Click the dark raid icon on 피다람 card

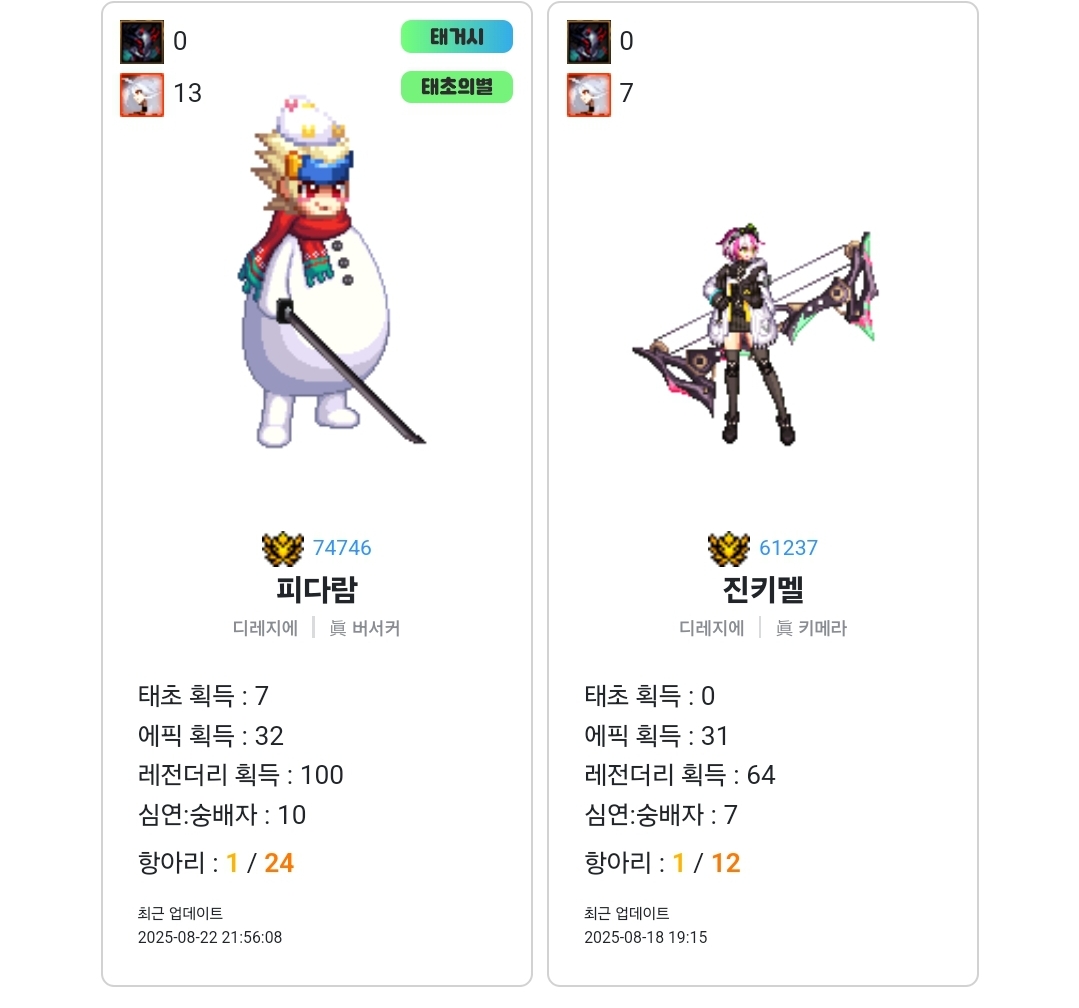142,42
